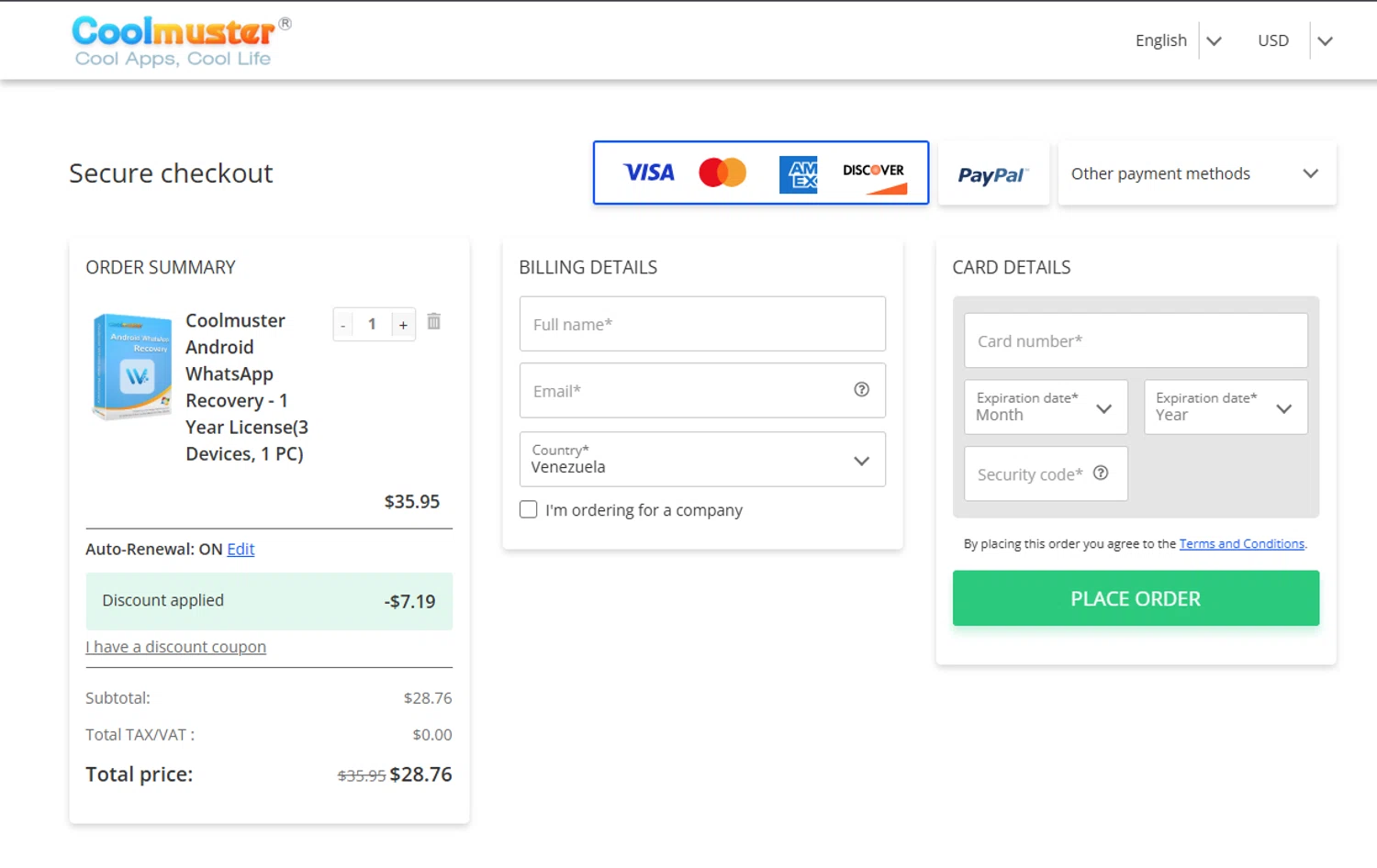Click the Security code help icon

[1101, 473]
